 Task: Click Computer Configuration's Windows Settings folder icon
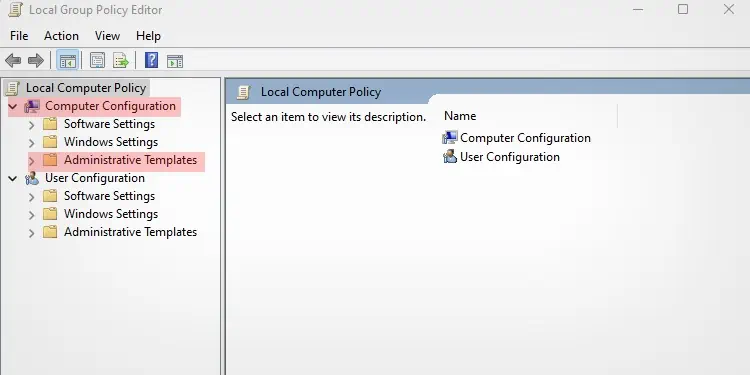pos(50,142)
